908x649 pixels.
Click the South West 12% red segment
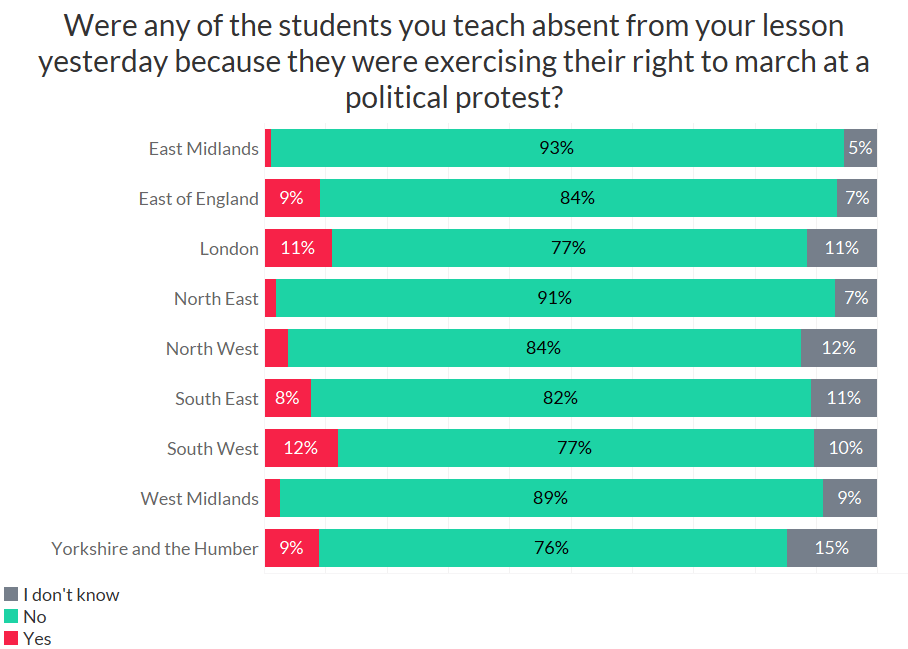301,448
